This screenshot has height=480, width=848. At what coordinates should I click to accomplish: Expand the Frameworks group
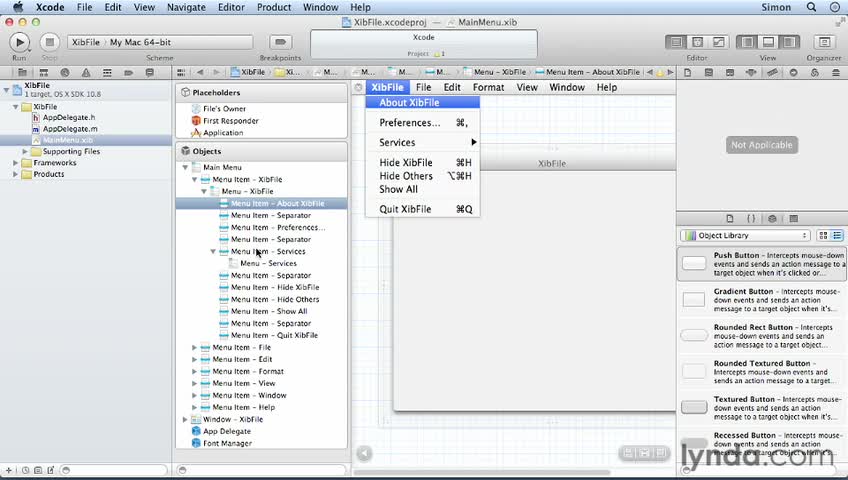pyautogui.click(x=16, y=163)
